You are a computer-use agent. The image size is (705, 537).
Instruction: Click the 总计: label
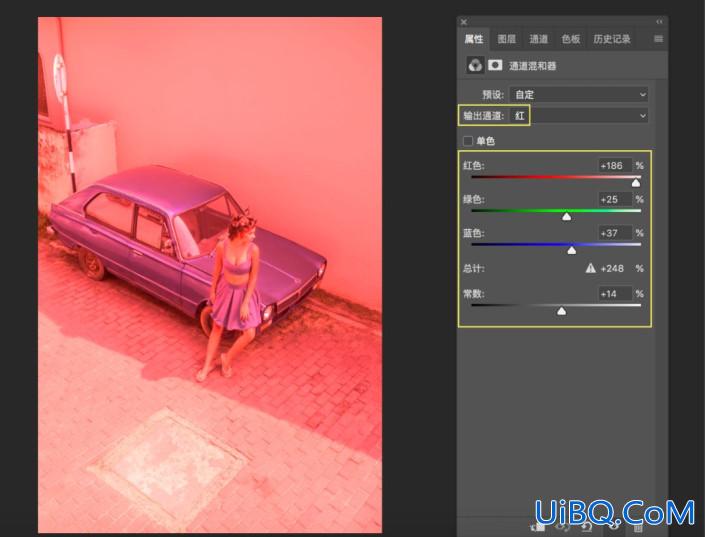(x=473, y=268)
